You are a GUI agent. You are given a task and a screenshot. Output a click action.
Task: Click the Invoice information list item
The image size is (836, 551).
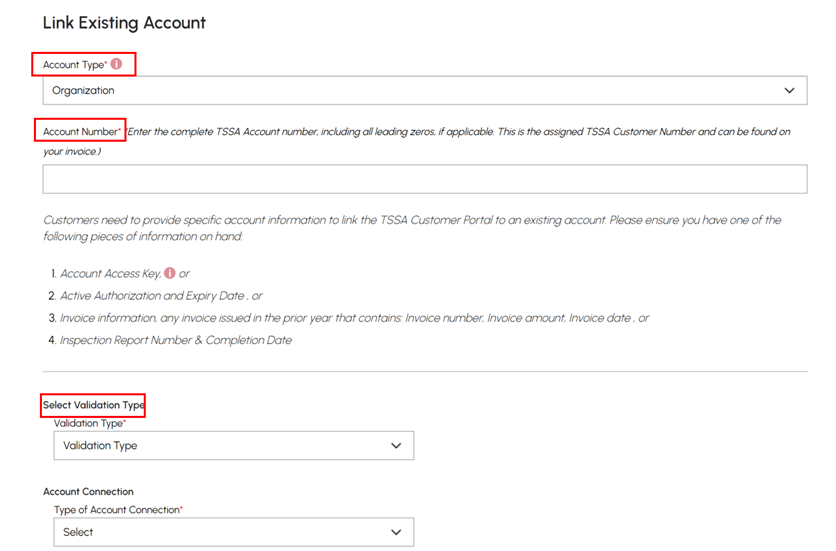pos(354,318)
